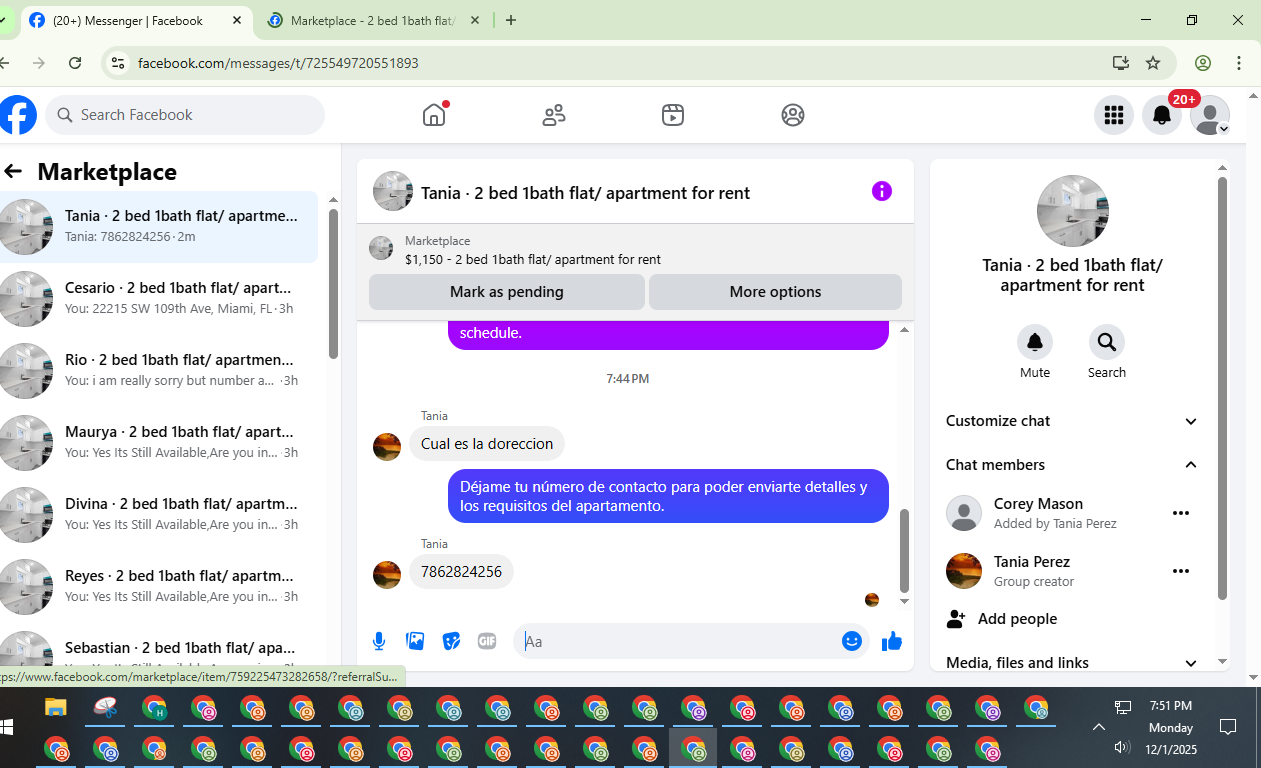1261x768 pixels.
Task: Click listing thumbnail in chat header
Action: 393,191
